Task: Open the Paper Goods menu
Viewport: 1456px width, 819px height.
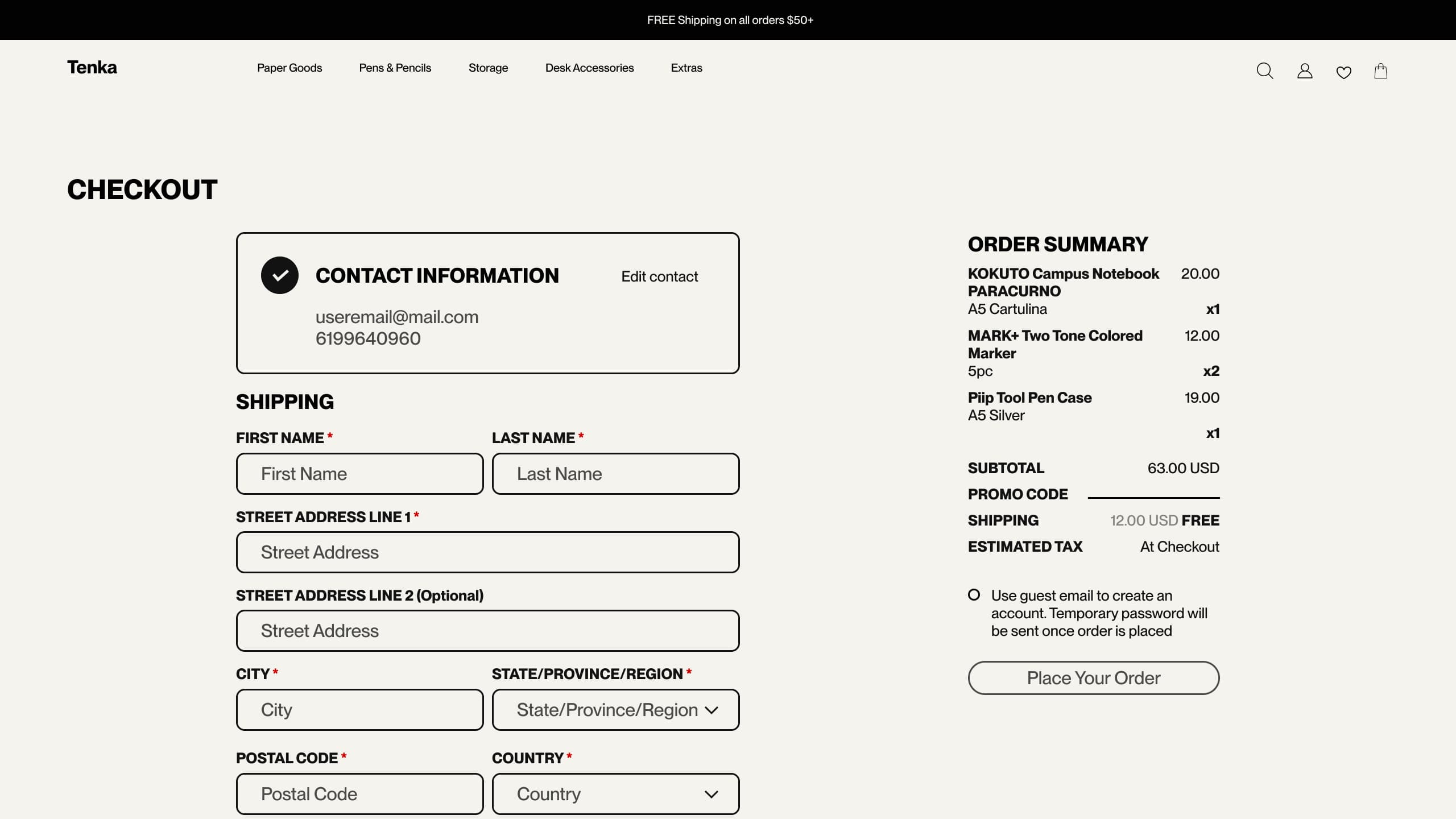Action: coord(289,68)
